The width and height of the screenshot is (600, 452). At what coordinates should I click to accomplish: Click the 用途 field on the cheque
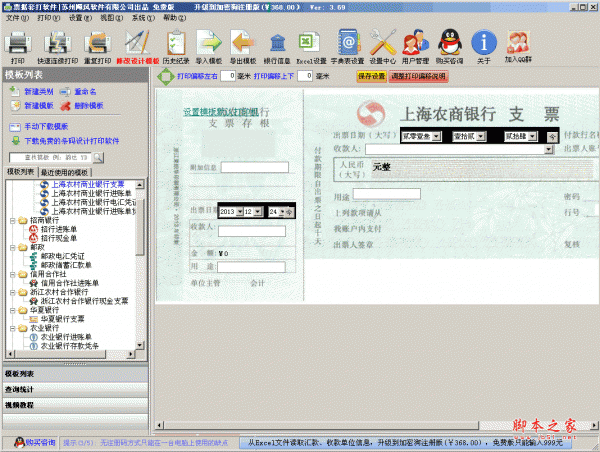[x=386, y=194]
